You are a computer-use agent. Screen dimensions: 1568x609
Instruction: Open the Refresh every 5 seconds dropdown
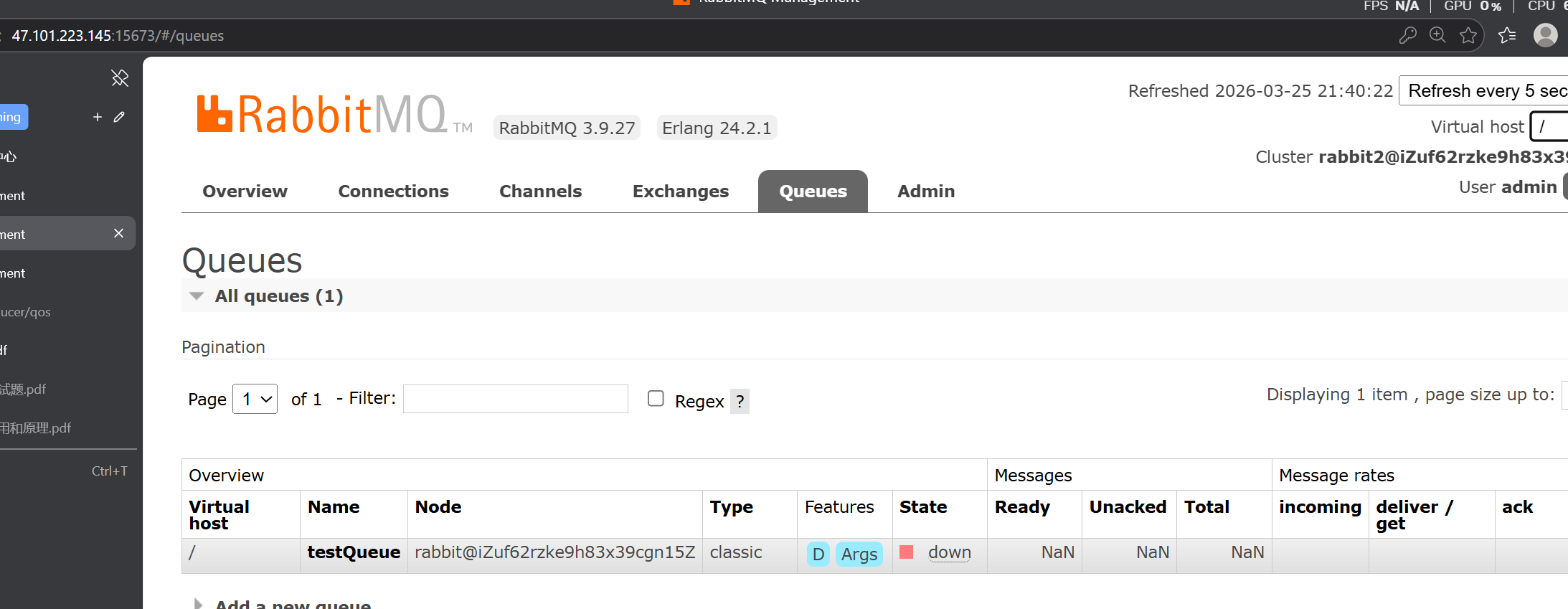tap(1483, 90)
